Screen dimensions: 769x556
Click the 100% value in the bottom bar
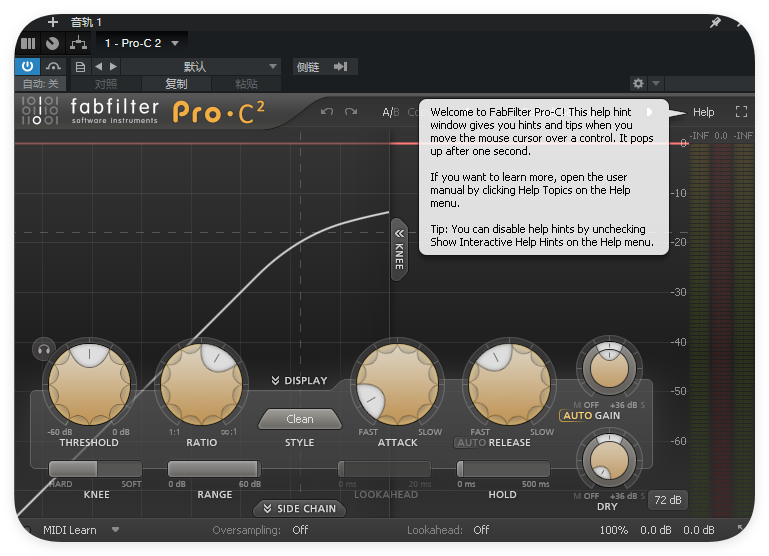point(614,530)
